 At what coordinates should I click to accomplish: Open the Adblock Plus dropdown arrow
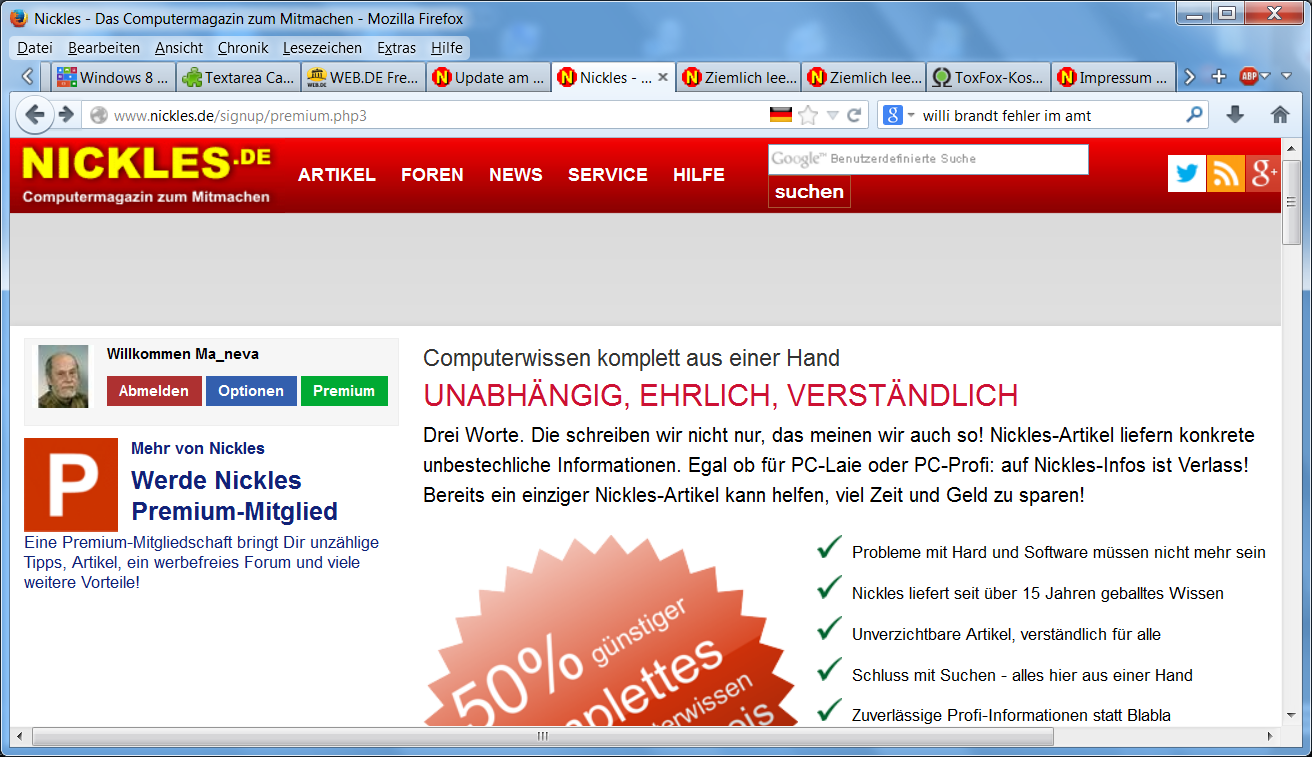coord(1265,77)
